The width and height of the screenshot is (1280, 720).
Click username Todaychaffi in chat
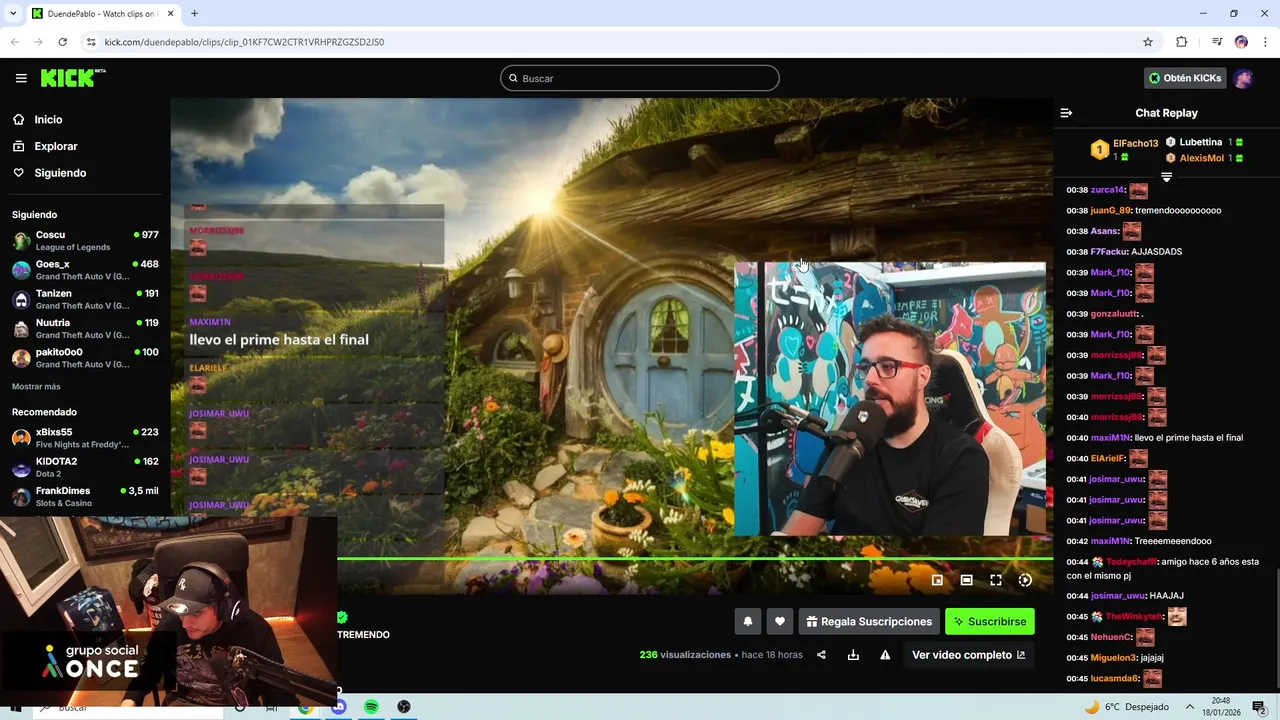coord(1131,562)
